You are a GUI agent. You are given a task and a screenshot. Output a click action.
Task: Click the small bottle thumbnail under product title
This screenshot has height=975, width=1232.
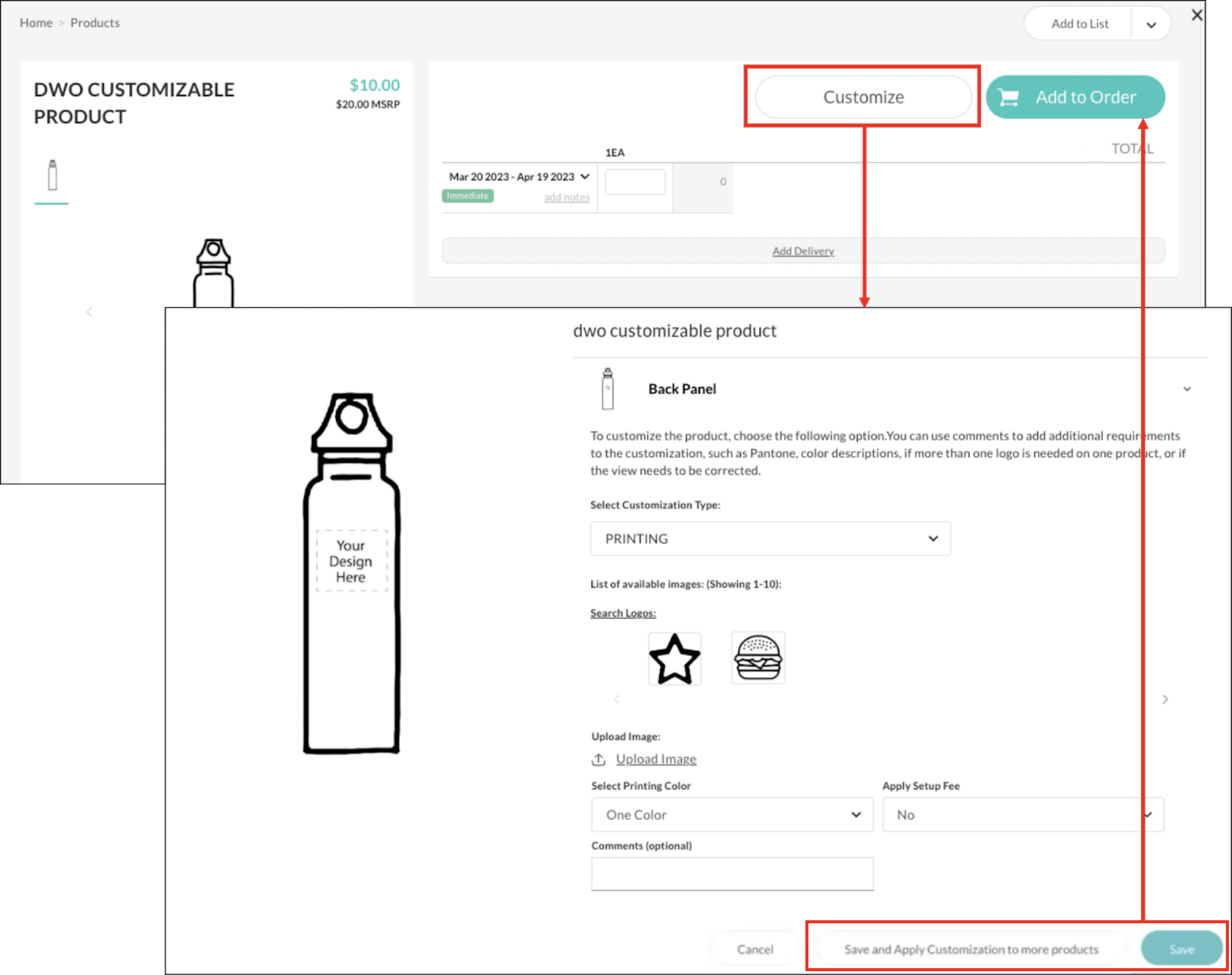click(52, 175)
